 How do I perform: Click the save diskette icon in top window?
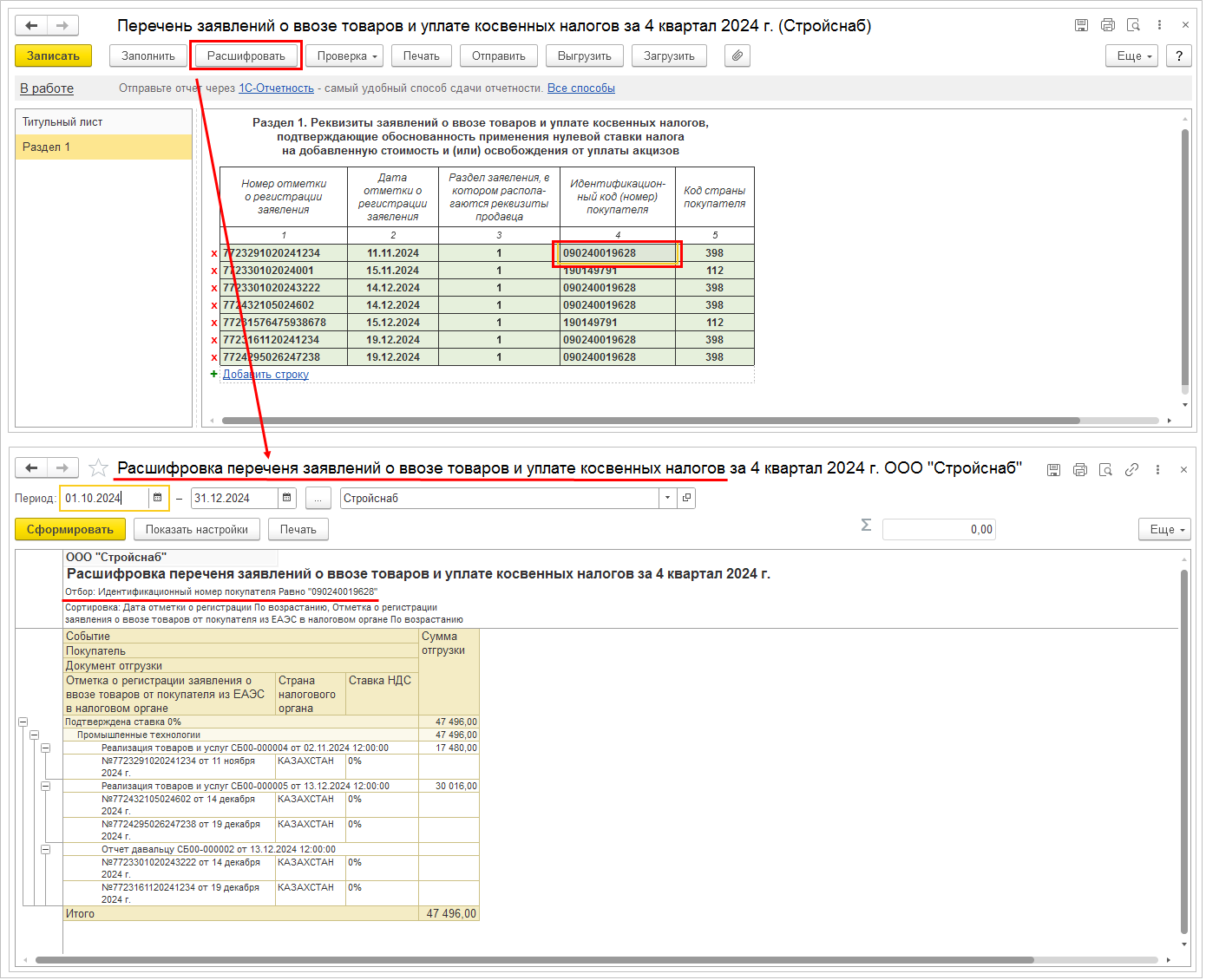(1081, 25)
